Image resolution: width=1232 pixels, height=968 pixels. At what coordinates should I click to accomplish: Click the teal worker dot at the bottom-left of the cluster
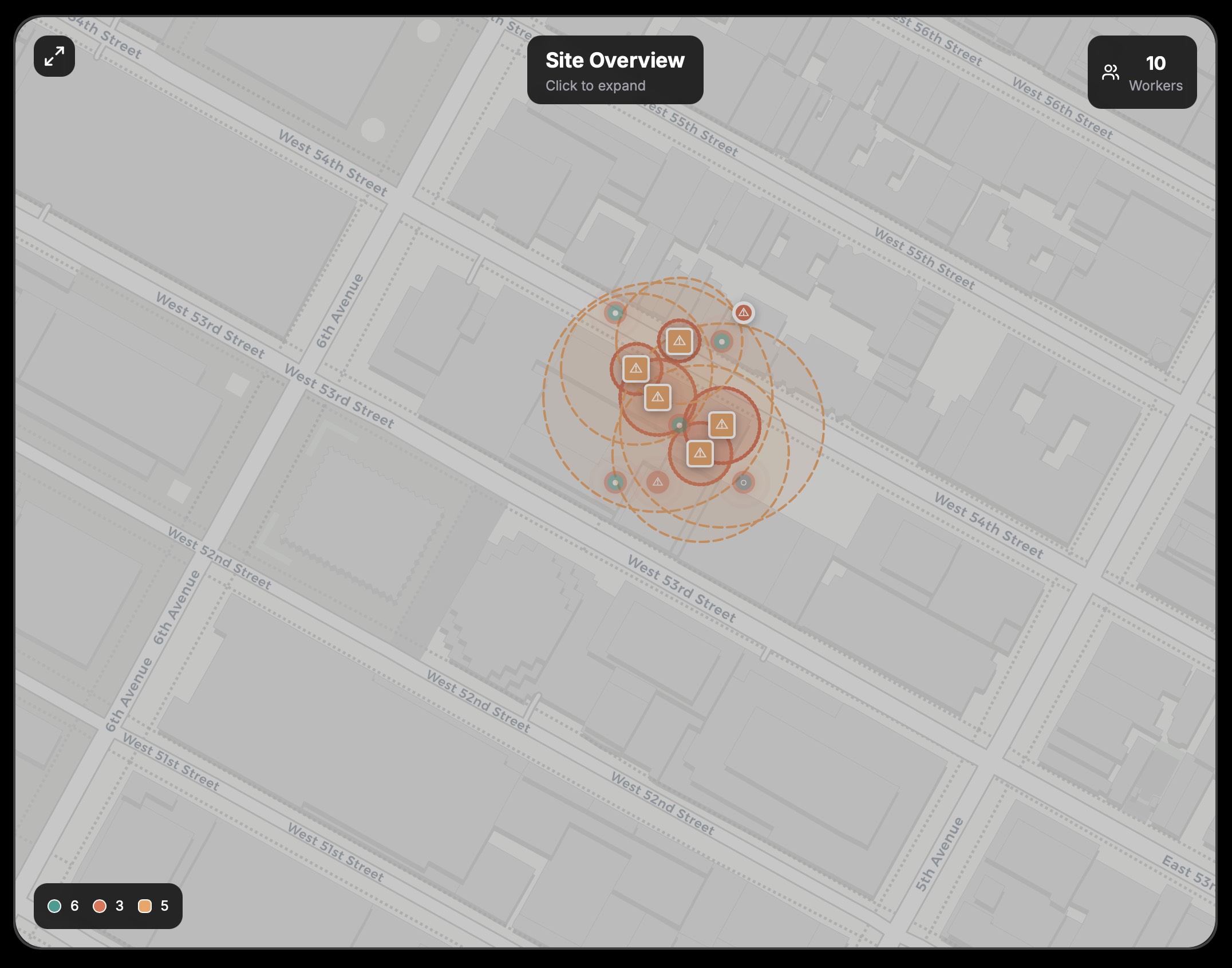click(615, 482)
